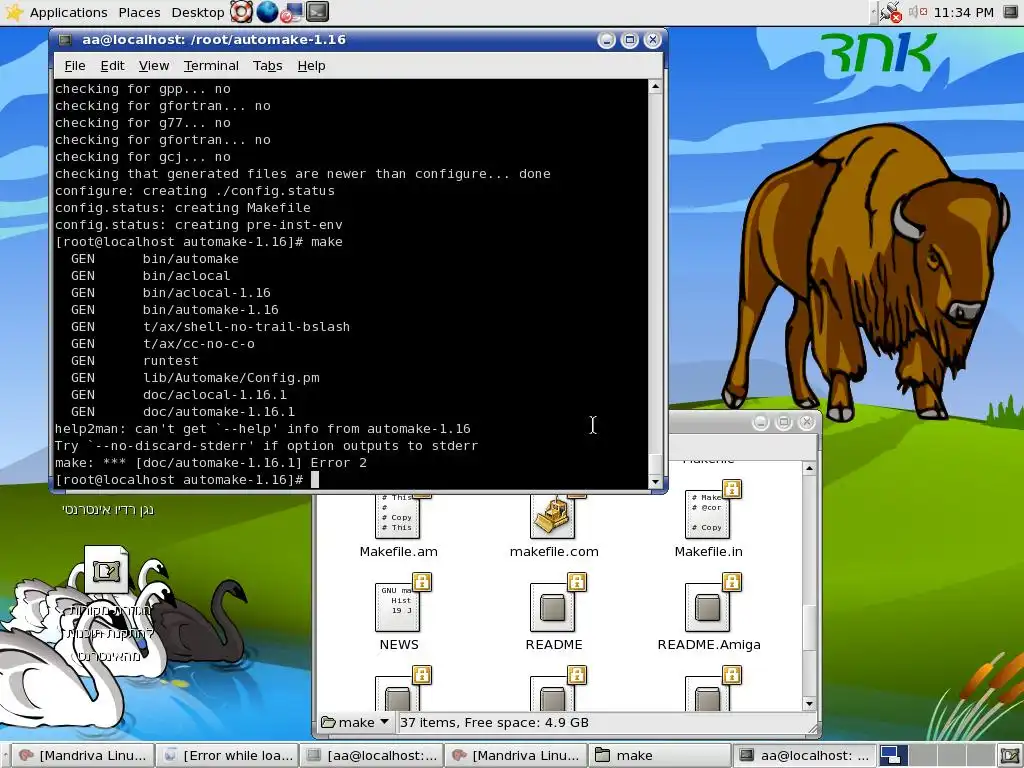Launch the terminal icon in the top panel

(x=317, y=12)
